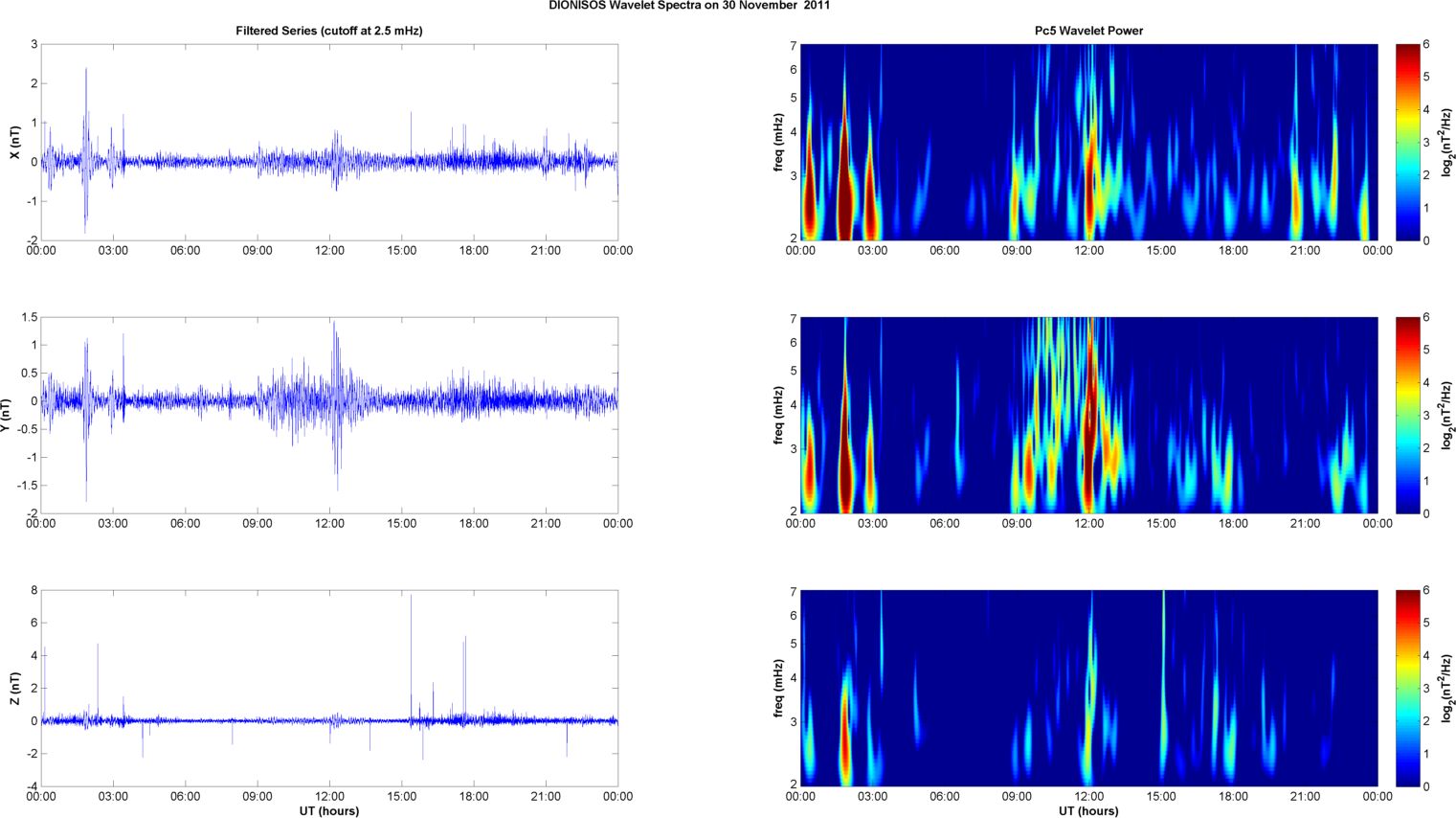This screenshot has height=818, width=1456.
Task: Select the Y component filtered time series plot
Action: (x=329, y=415)
